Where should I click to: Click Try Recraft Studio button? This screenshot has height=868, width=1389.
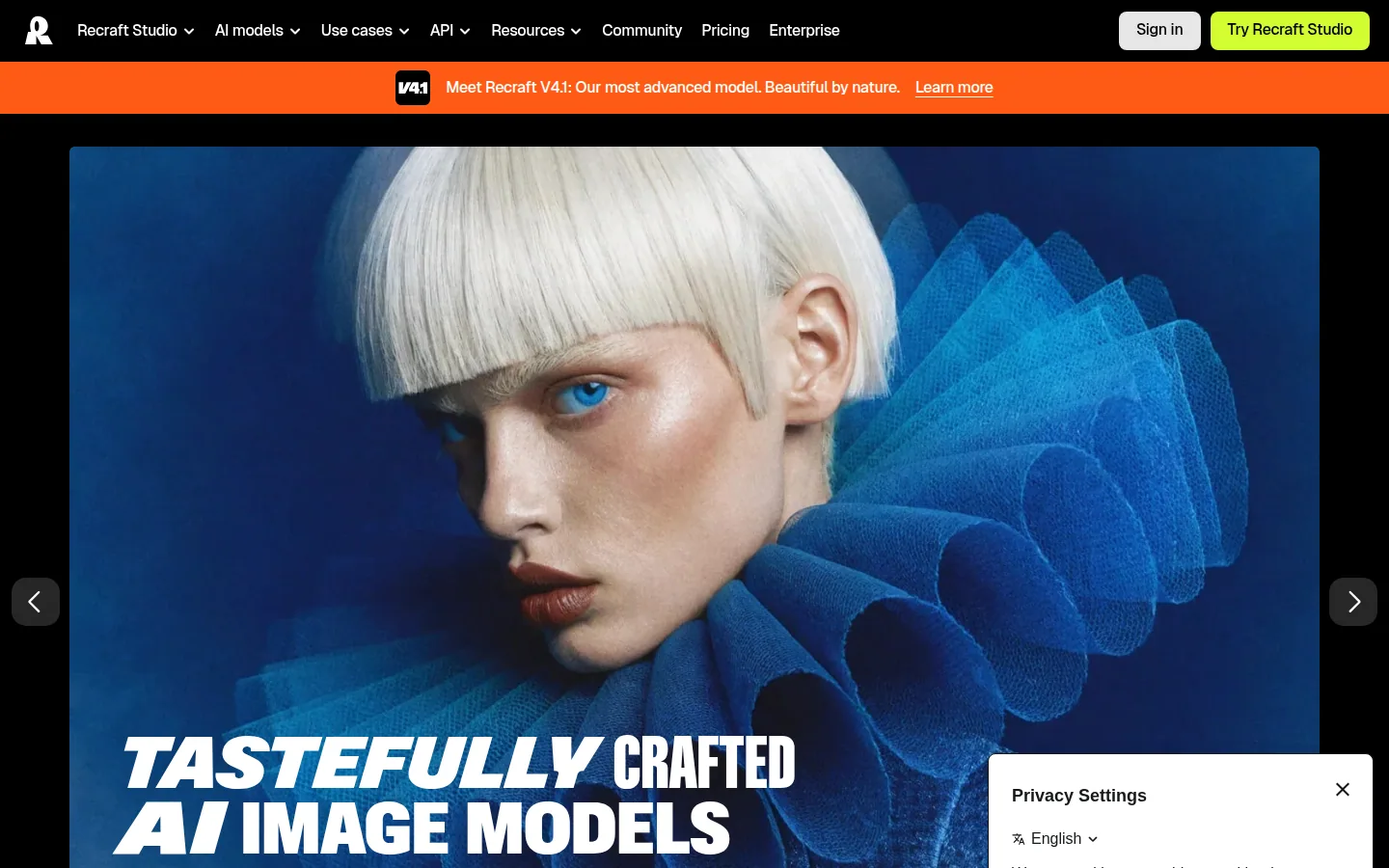(1290, 31)
